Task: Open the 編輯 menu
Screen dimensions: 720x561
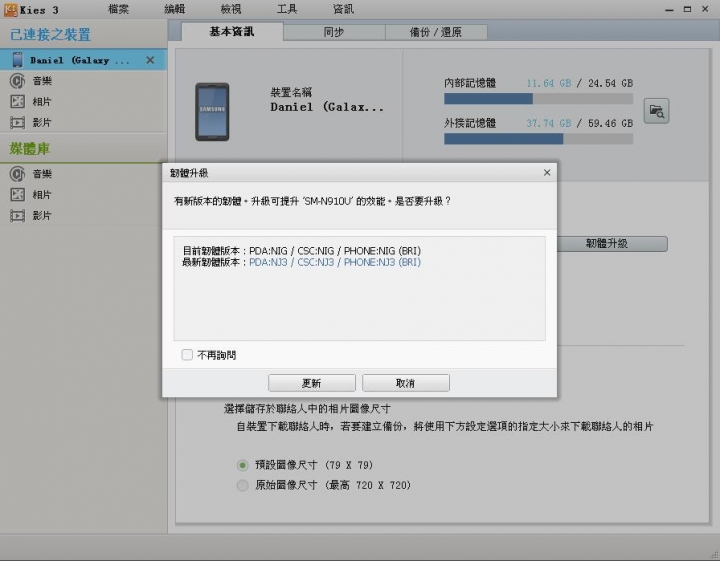Action: click(174, 9)
